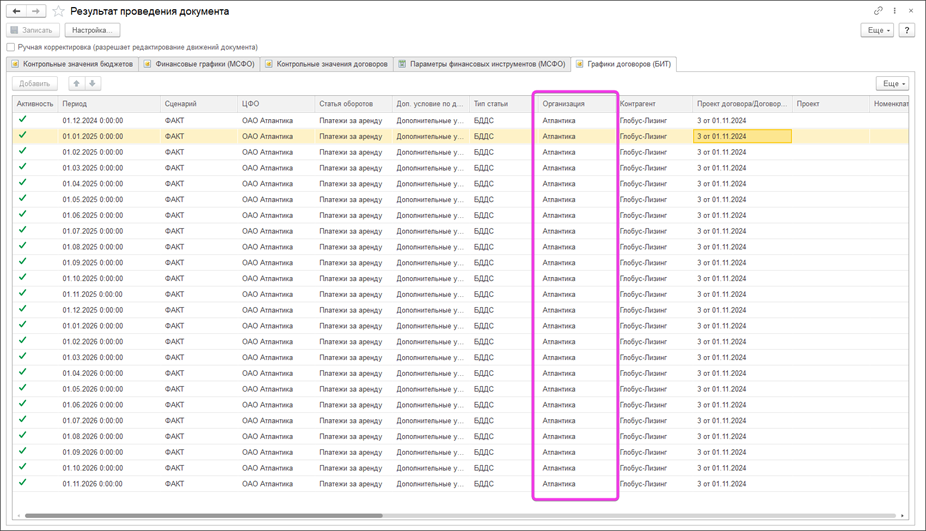
Task: Move row up with the up arrow
Action: [76, 84]
